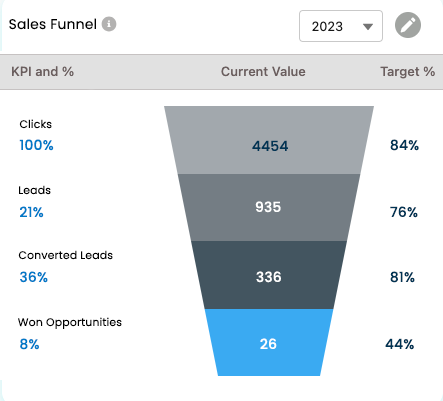
Task: Click the 84% target for Clicks
Action: [404, 145]
